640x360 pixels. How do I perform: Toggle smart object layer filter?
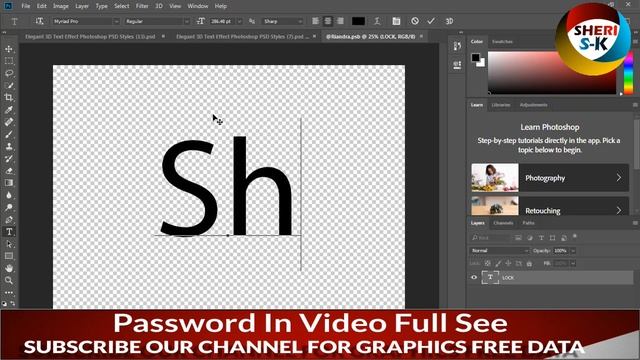coord(564,238)
